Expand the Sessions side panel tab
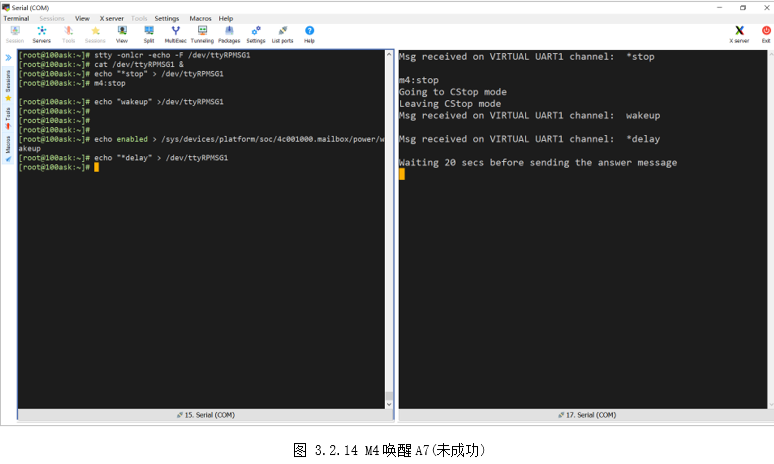Viewport: 774px width, 464px height. point(8,80)
